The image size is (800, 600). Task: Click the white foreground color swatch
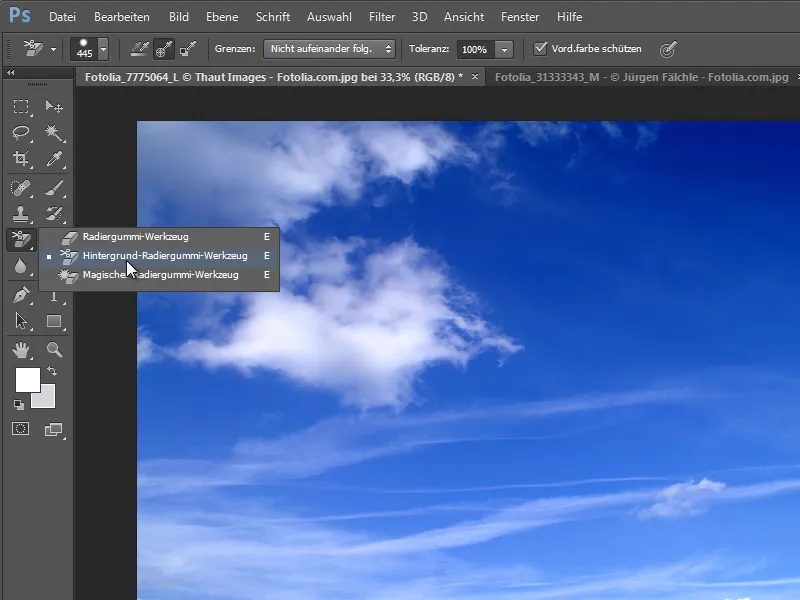28,380
